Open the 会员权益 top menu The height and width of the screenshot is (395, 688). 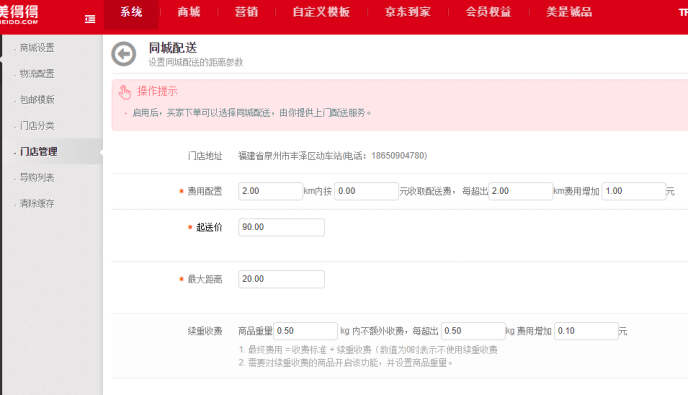(x=488, y=12)
